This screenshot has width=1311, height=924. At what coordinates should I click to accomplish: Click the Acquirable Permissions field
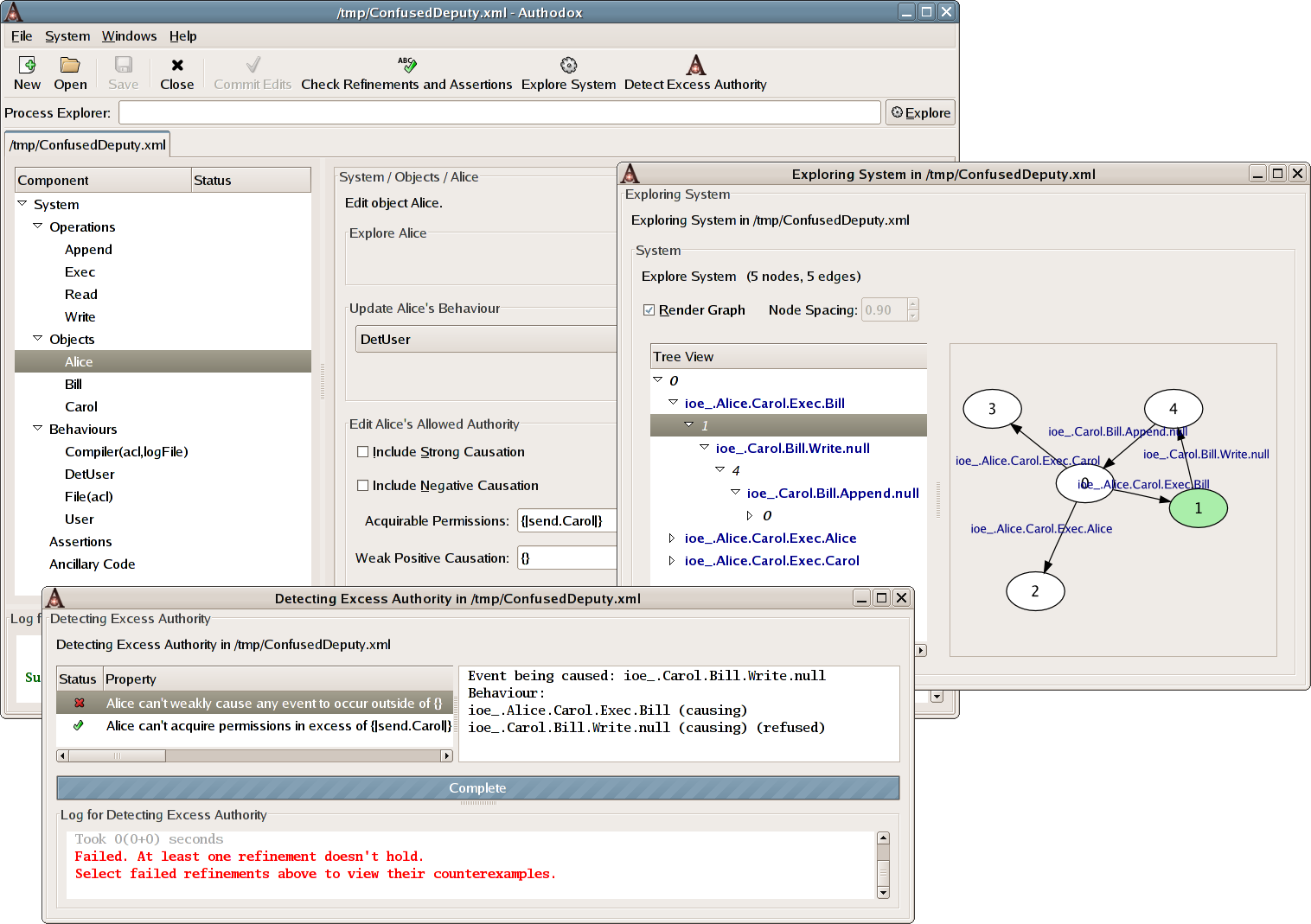pos(566,520)
